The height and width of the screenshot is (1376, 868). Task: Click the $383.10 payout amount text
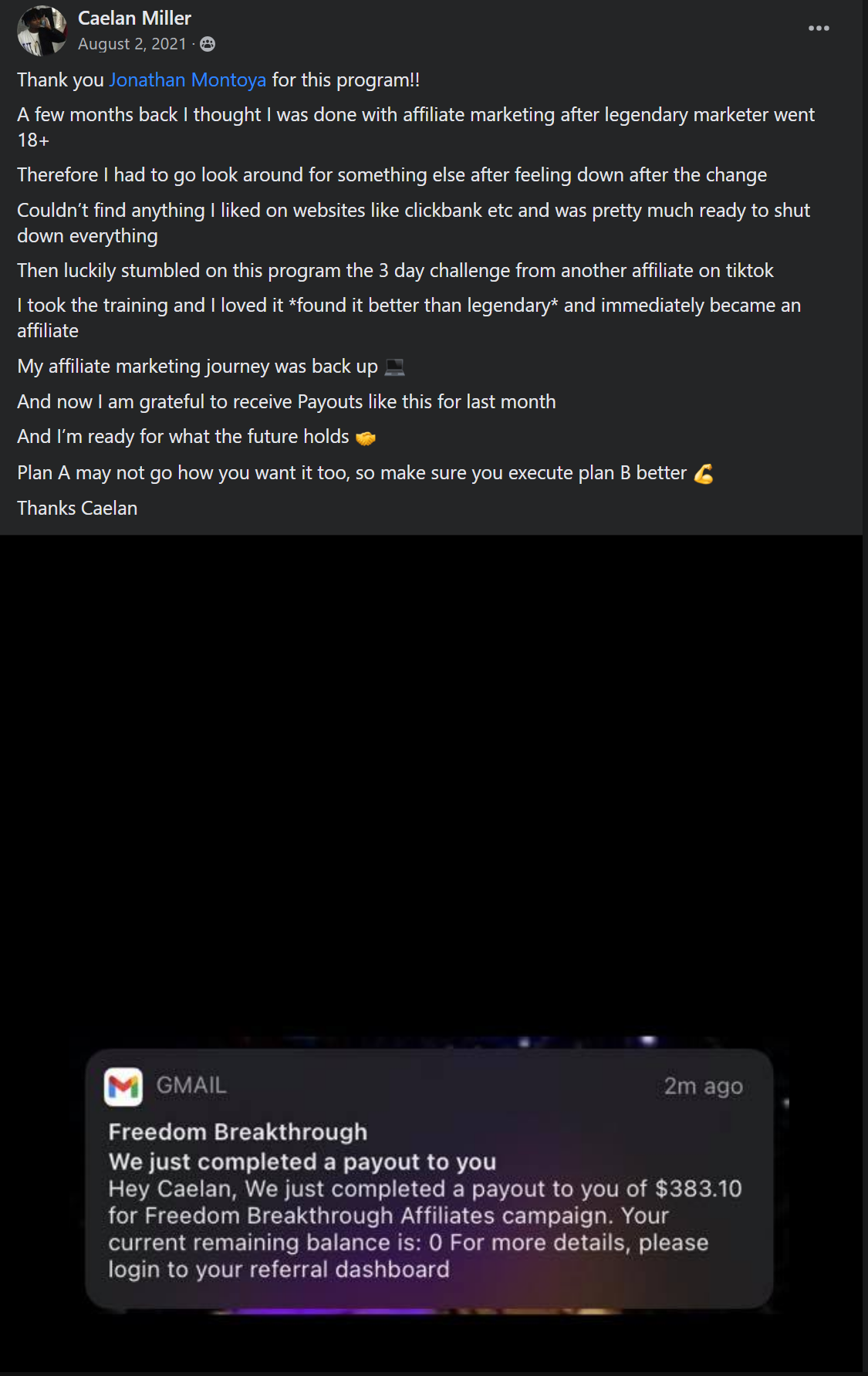click(698, 1188)
